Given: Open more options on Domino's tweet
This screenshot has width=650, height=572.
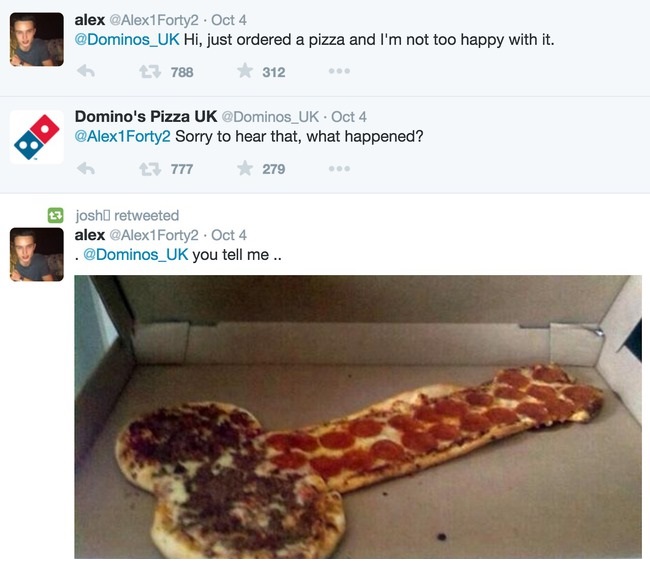Looking at the screenshot, I should point(339,168).
